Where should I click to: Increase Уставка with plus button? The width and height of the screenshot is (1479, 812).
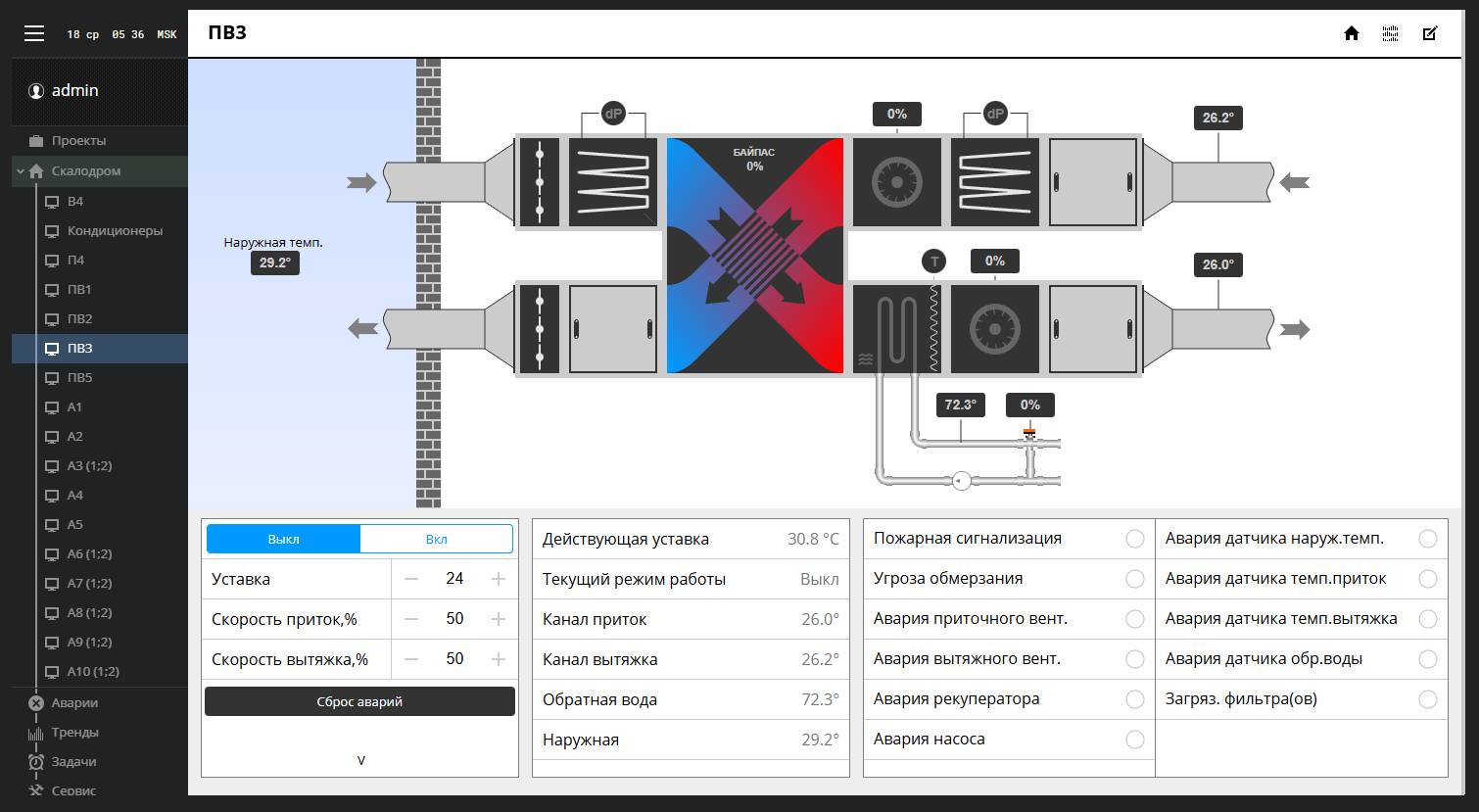(499, 579)
